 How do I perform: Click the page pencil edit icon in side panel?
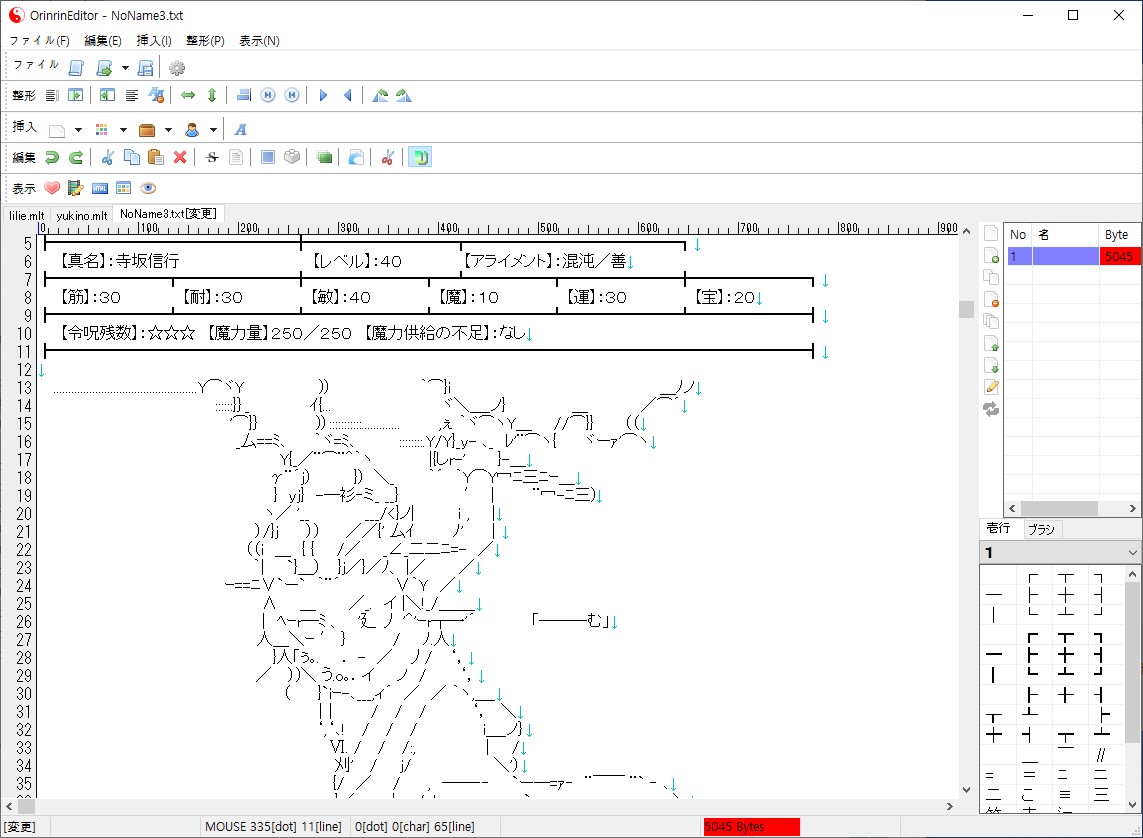click(x=991, y=387)
